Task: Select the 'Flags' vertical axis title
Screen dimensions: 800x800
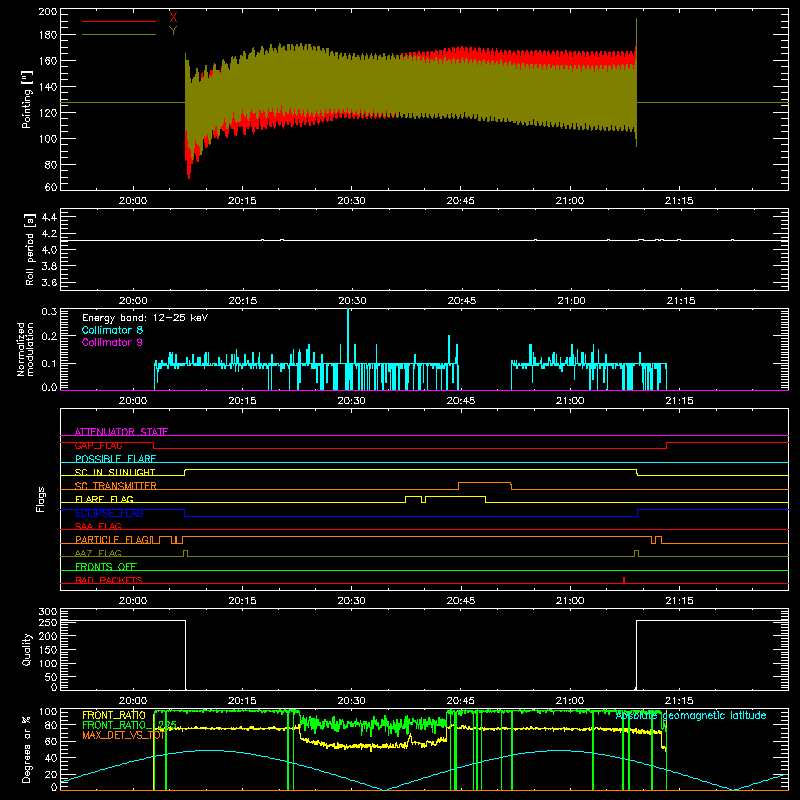Action: 40,499
